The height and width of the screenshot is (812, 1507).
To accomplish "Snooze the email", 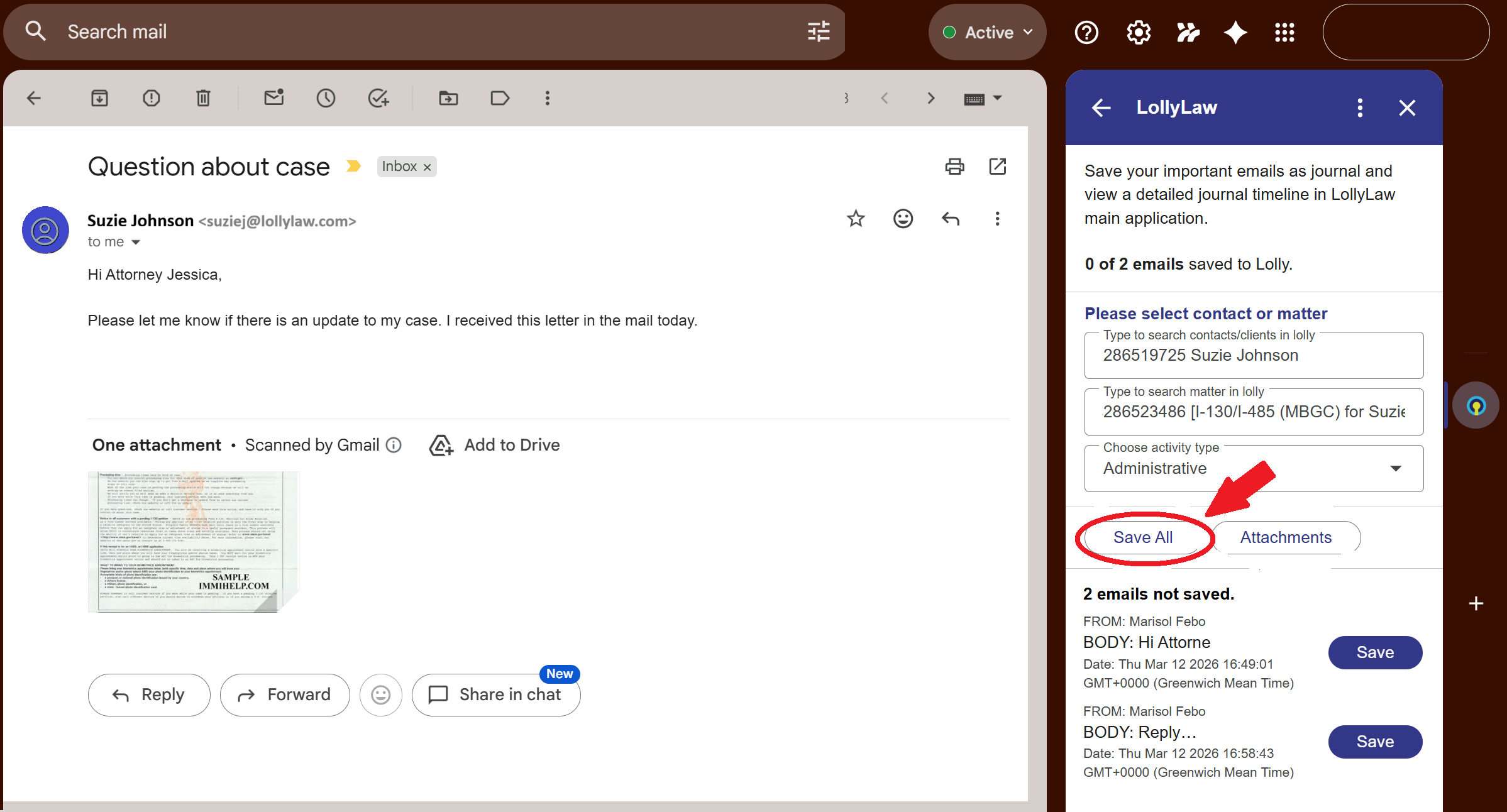I will point(326,98).
